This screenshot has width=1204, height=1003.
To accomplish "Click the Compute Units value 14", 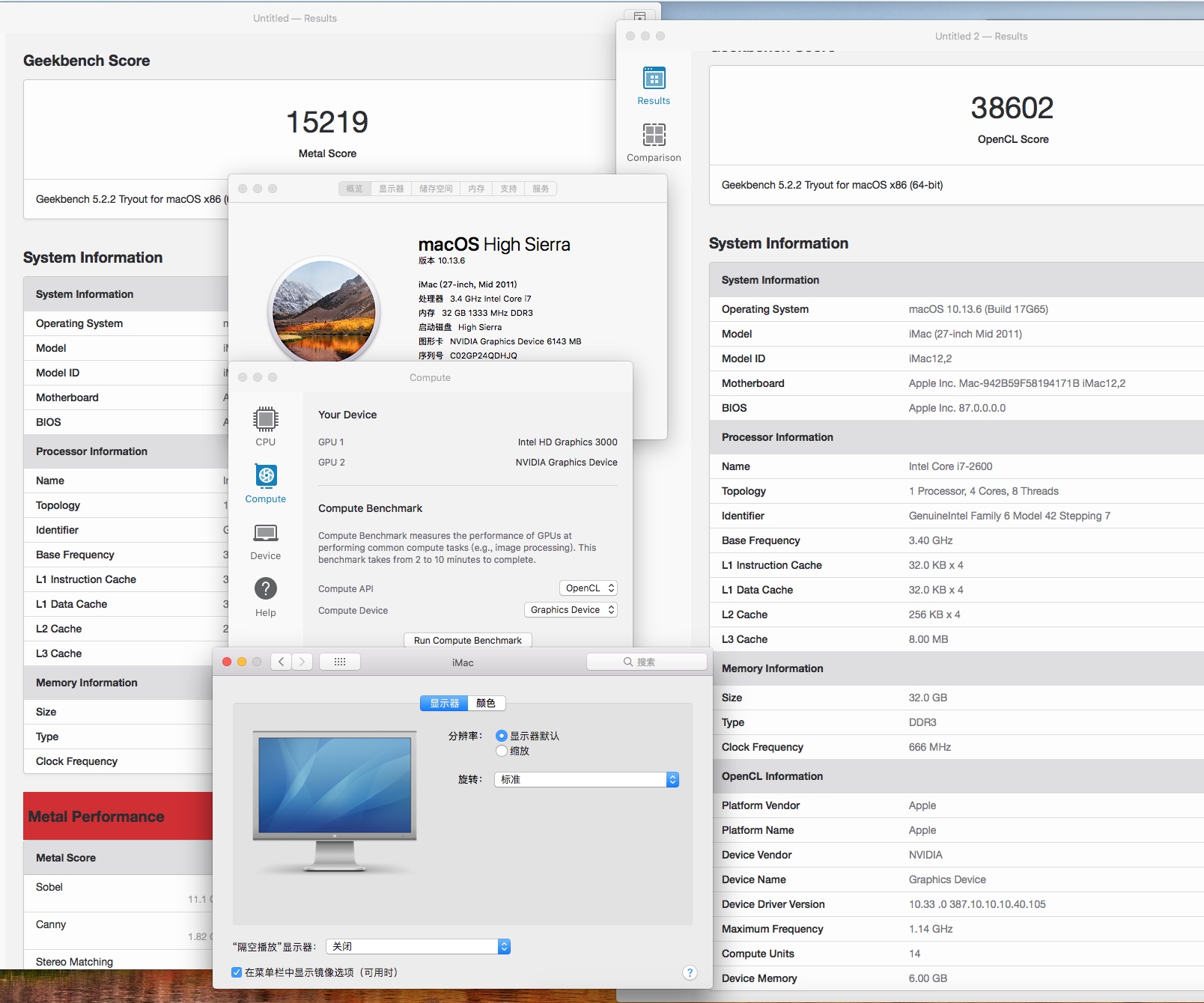I will 915,954.
